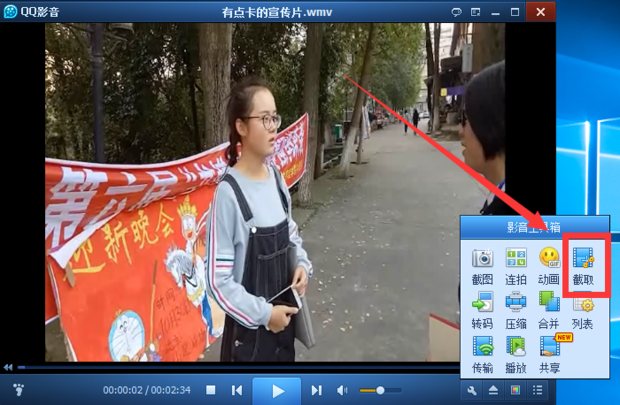Open the 合并 merge videos tool
620x405 pixels.
pyautogui.click(x=549, y=308)
